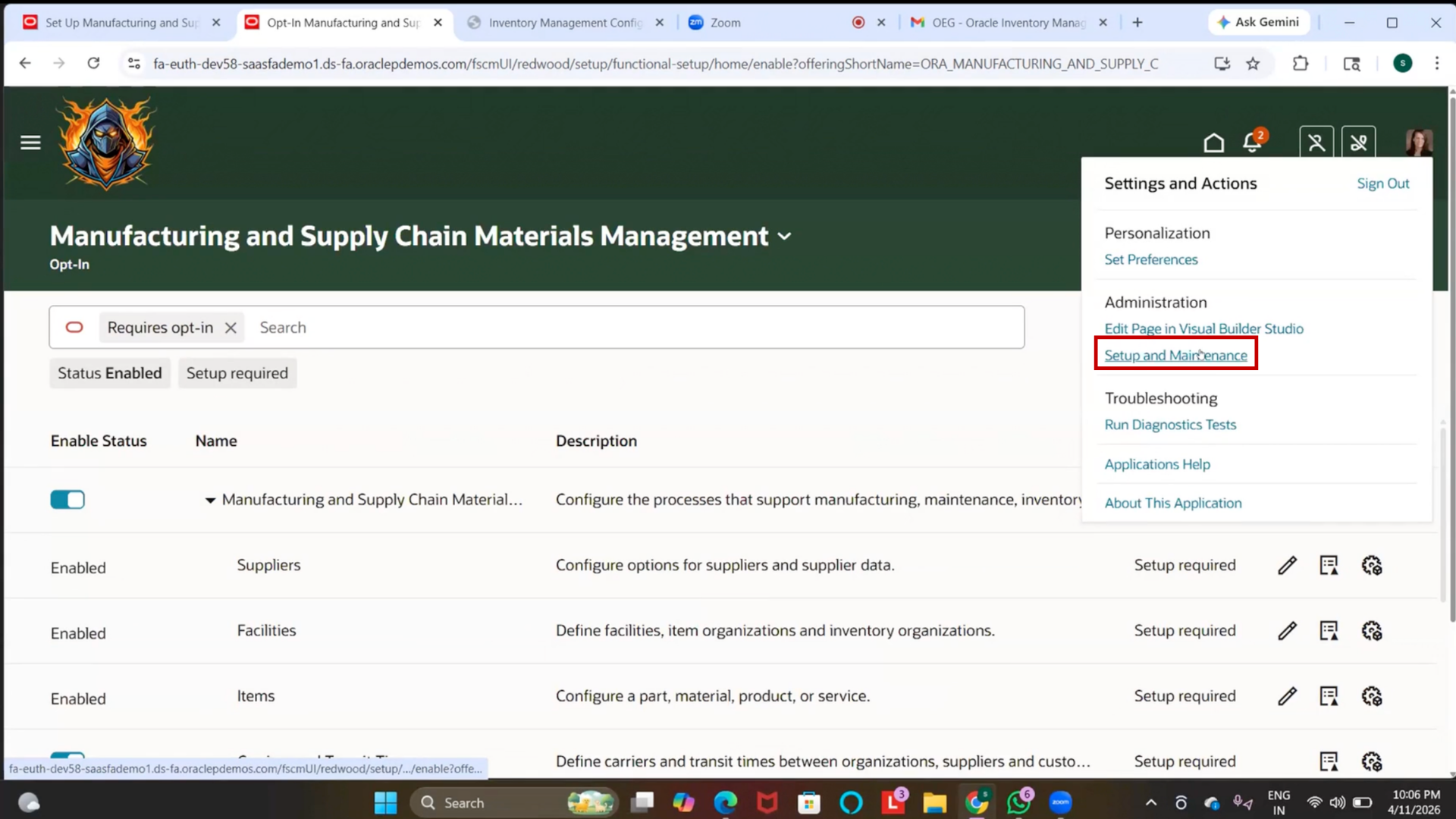Remove the Requires opt-in filter chip
The image size is (1456, 819).
(x=231, y=328)
